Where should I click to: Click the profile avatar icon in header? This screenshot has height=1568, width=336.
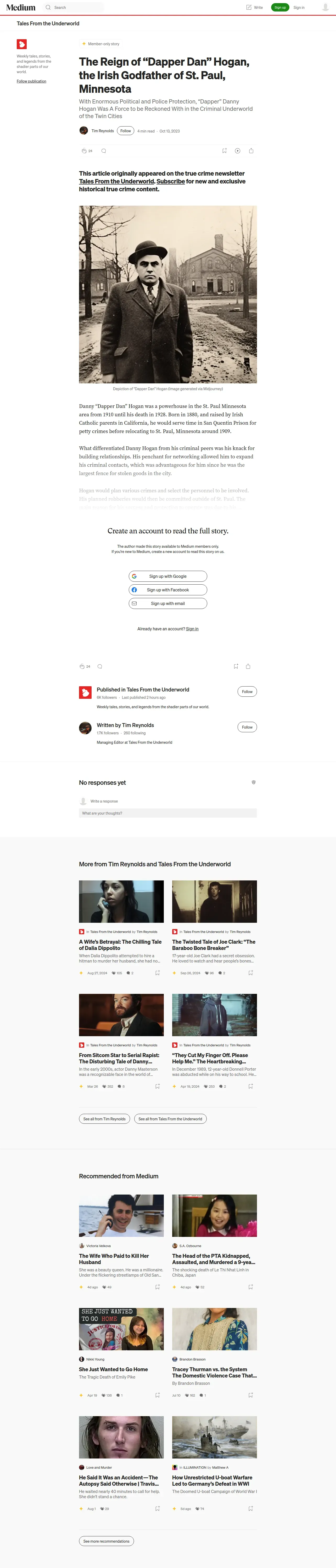pos(325,7)
